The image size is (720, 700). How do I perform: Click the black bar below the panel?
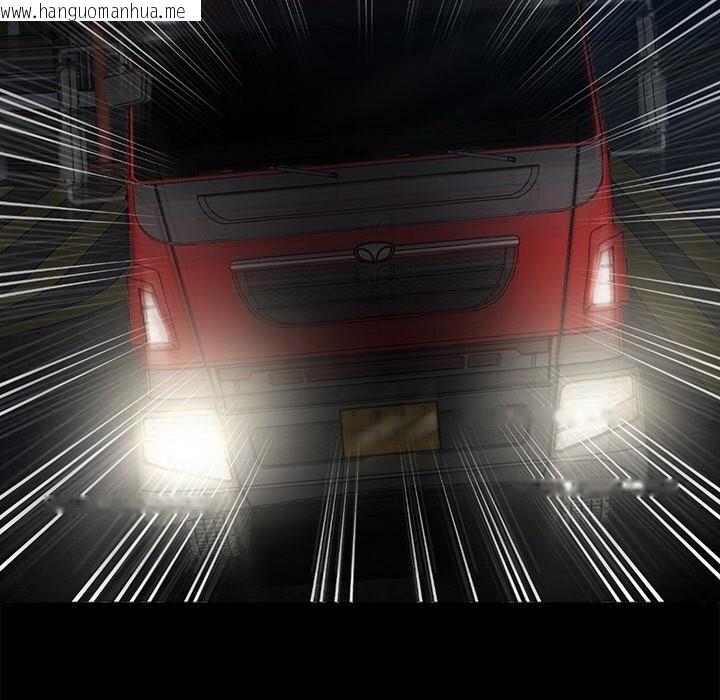pyautogui.click(x=360, y=650)
